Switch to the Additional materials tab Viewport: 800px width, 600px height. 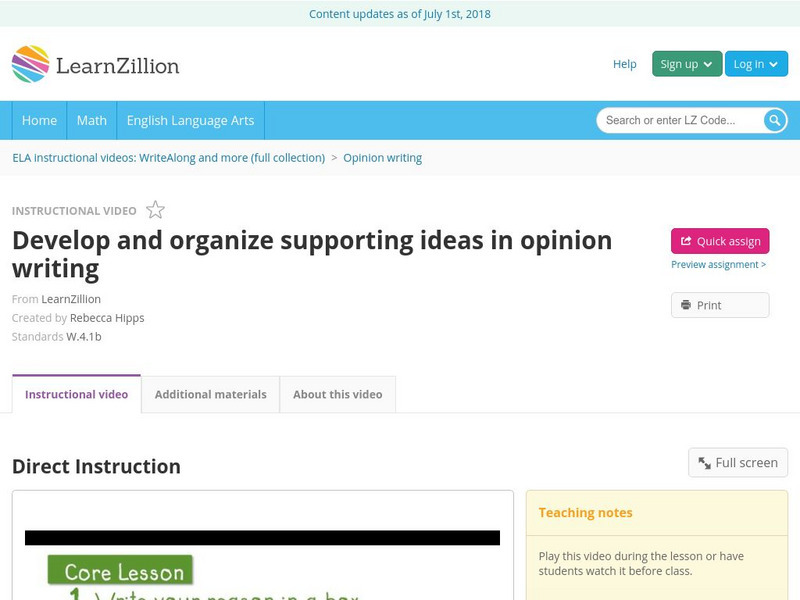[210, 394]
